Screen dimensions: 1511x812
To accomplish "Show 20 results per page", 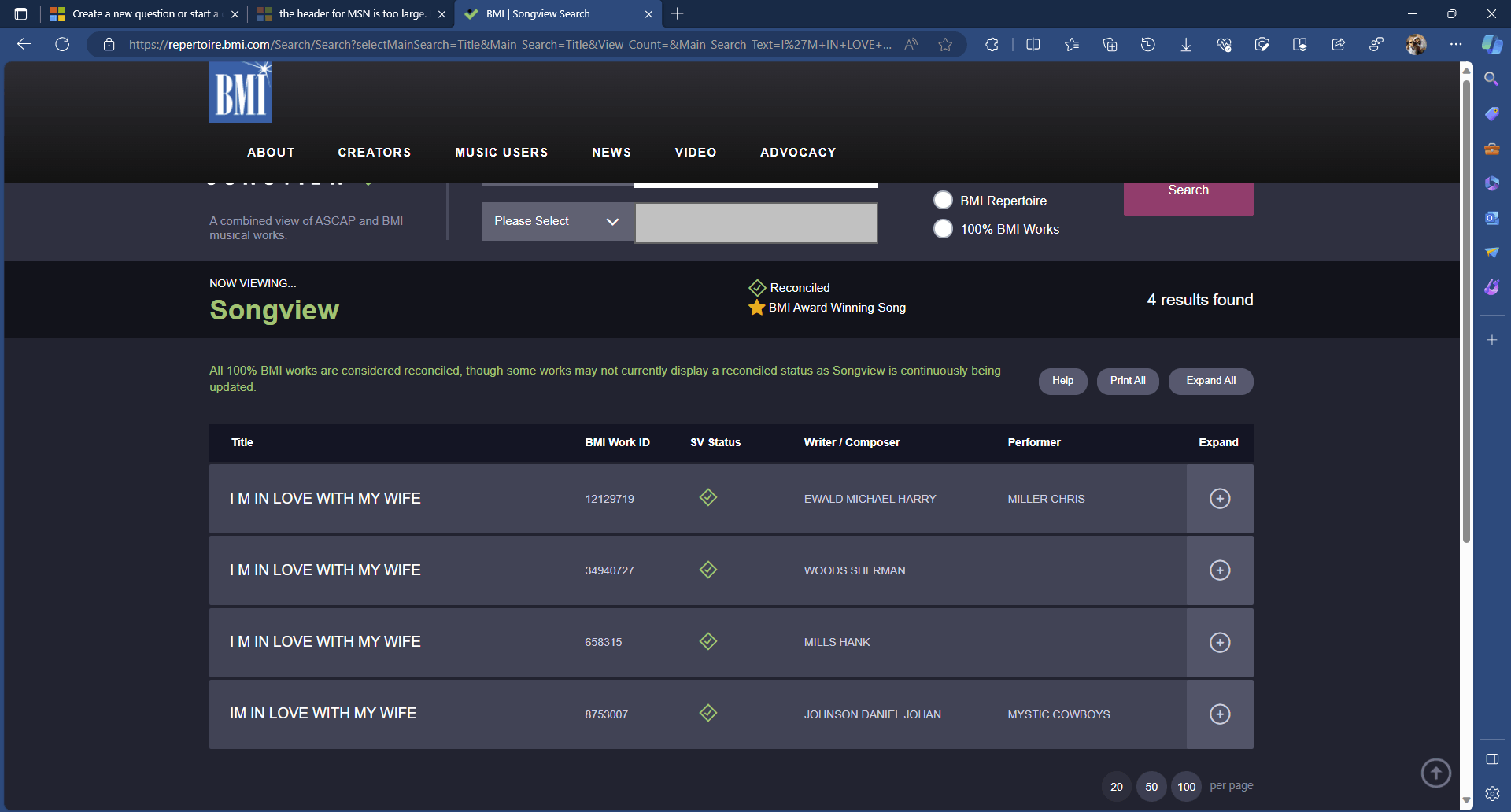I will coord(1117,787).
